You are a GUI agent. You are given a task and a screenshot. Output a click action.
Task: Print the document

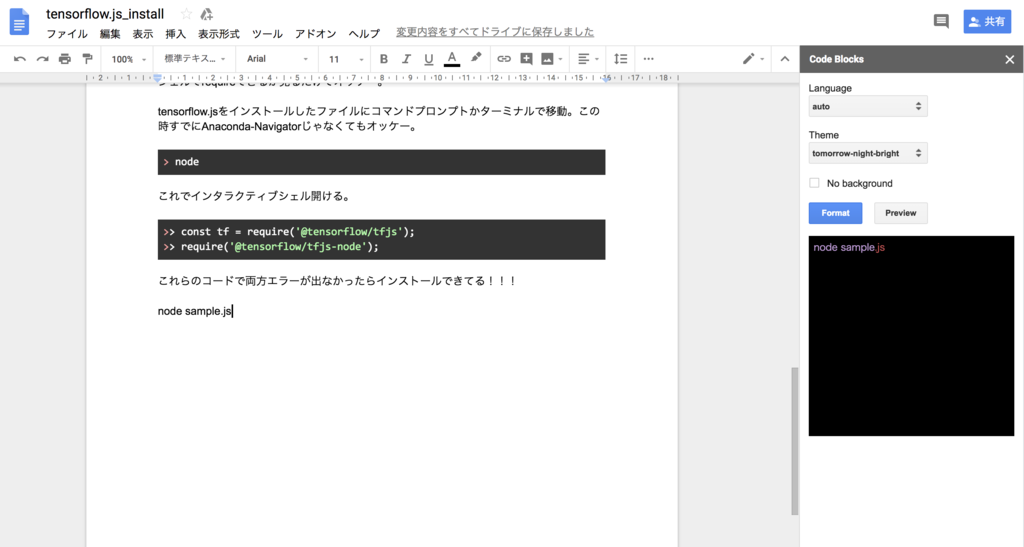[65, 59]
